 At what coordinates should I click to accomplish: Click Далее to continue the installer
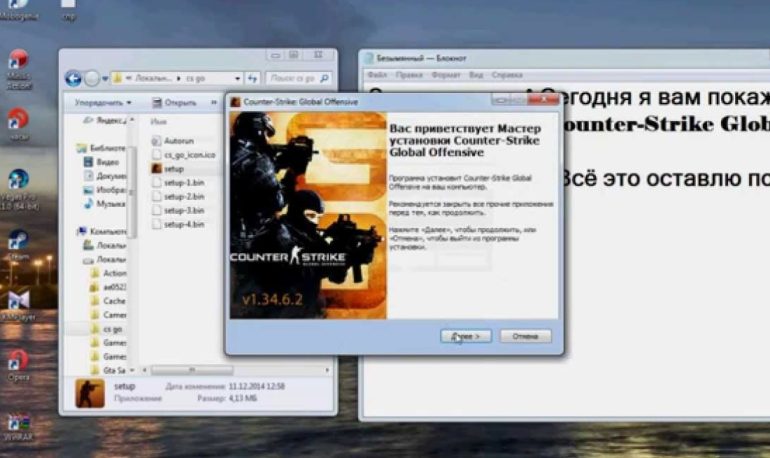466,336
